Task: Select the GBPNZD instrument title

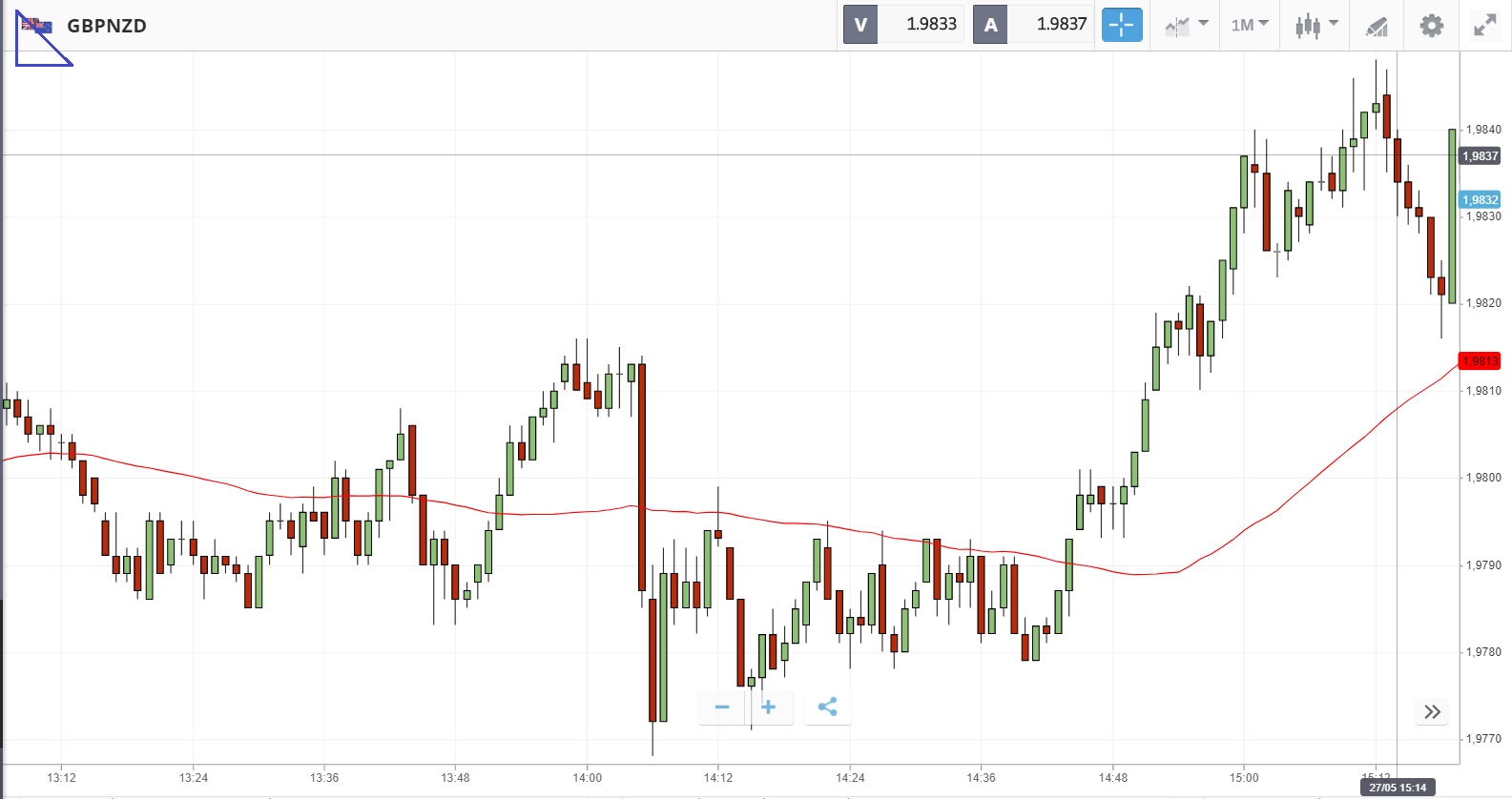Action: coord(107,26)
